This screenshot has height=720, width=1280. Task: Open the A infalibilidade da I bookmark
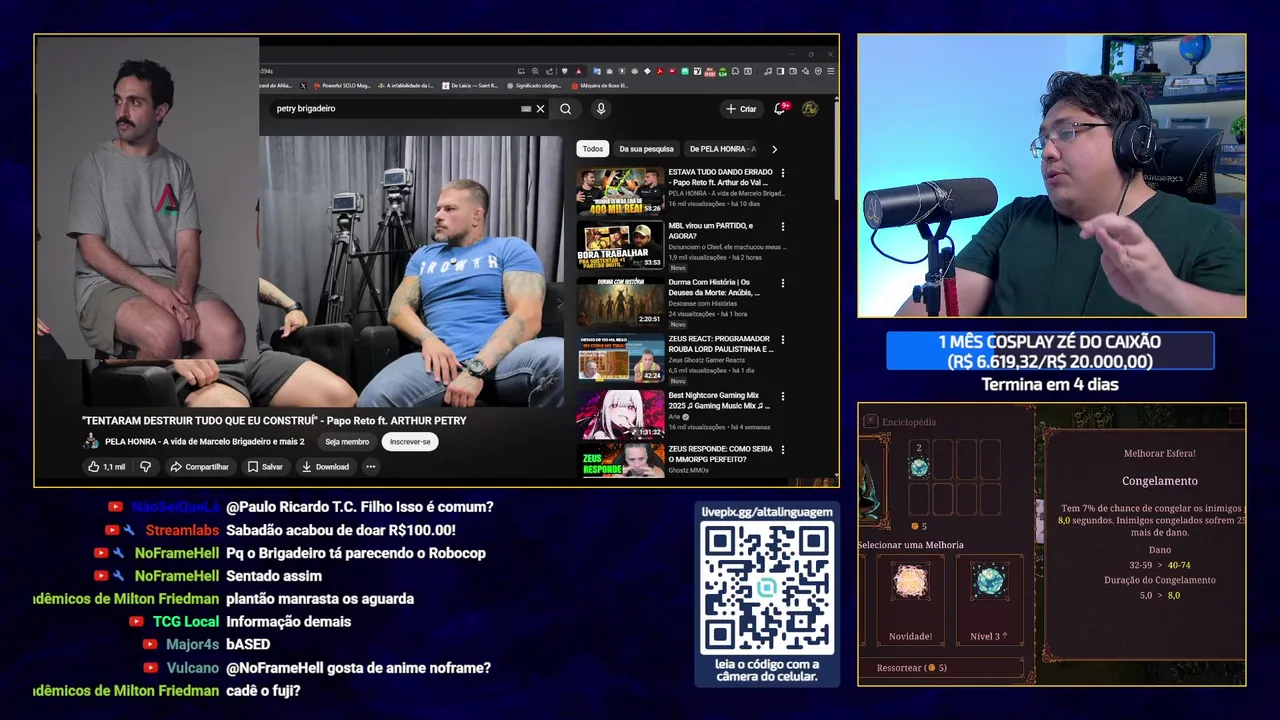click(x=404, y=86)
